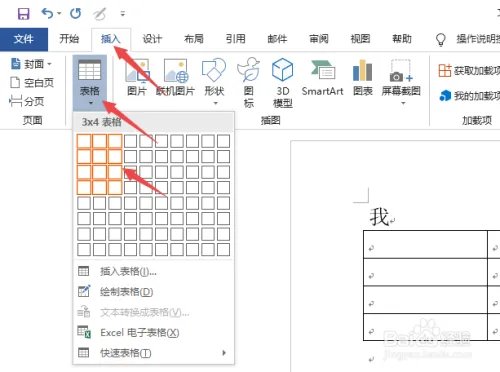Click the text 我 in the document
500x372 pixels.
tap(379, 217)
